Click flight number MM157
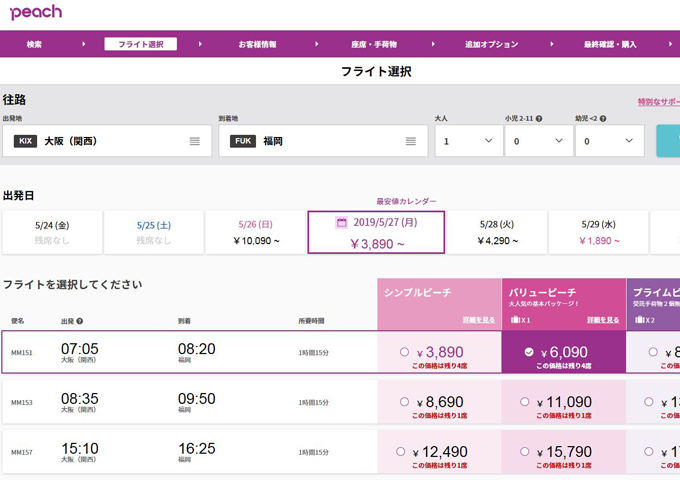 point(22,453)
